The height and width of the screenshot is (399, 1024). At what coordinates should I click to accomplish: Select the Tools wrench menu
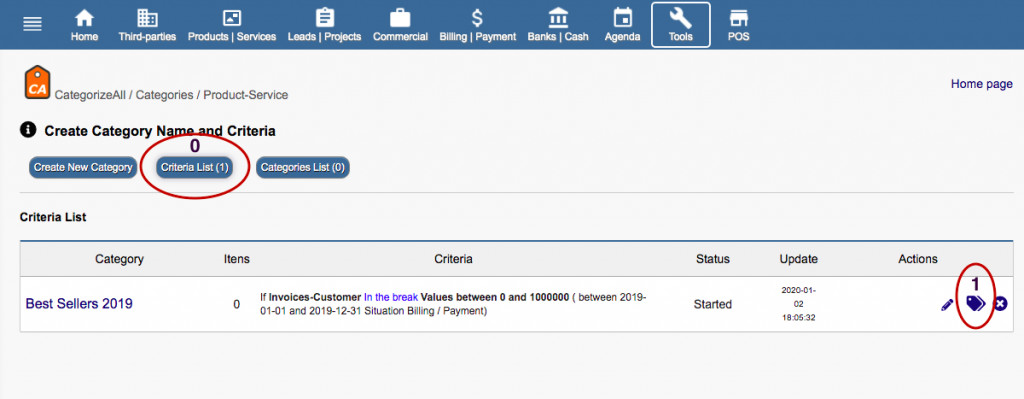tap(680, 25)
